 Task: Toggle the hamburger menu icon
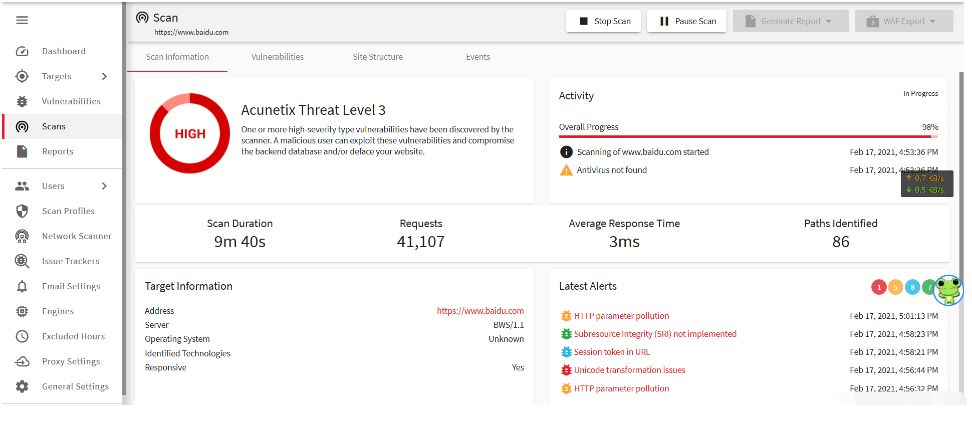click(22, 20)
